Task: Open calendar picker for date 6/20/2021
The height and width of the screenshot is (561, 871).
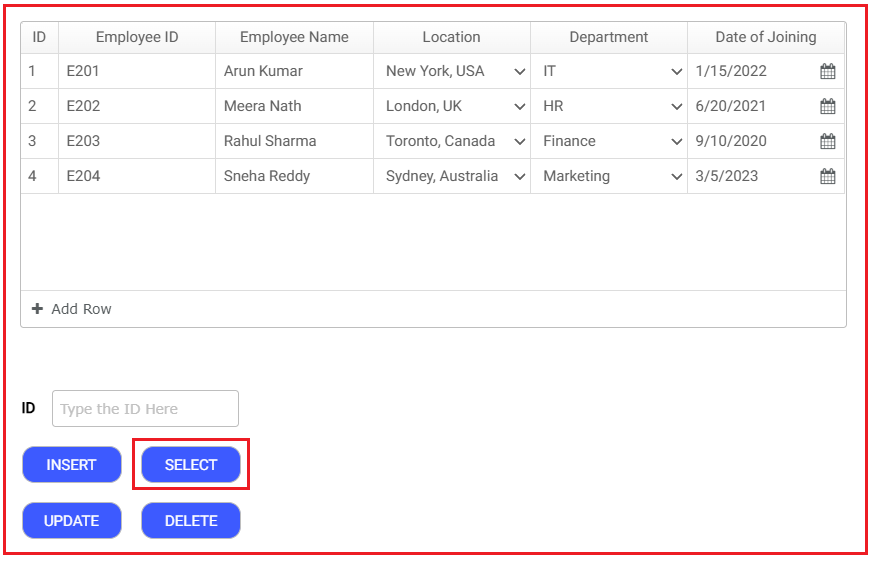Action: (828, 106)
